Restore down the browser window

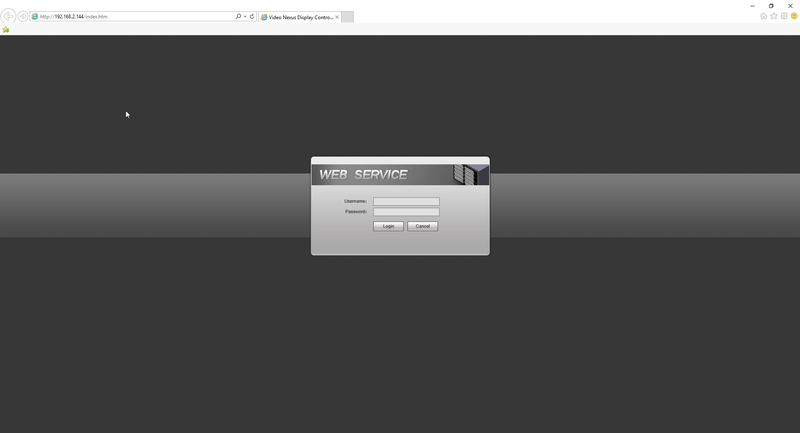[771, 6]
